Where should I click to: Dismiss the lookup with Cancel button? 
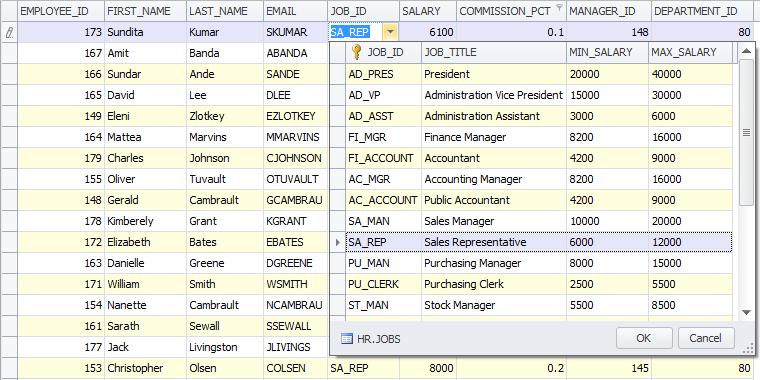706,338
